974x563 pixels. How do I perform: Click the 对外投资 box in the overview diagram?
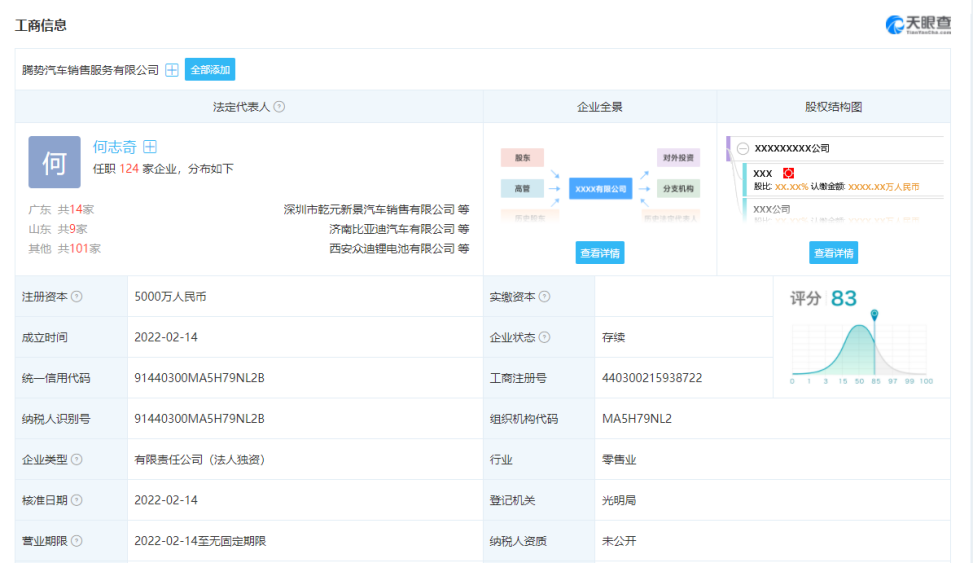click(678, 158)
